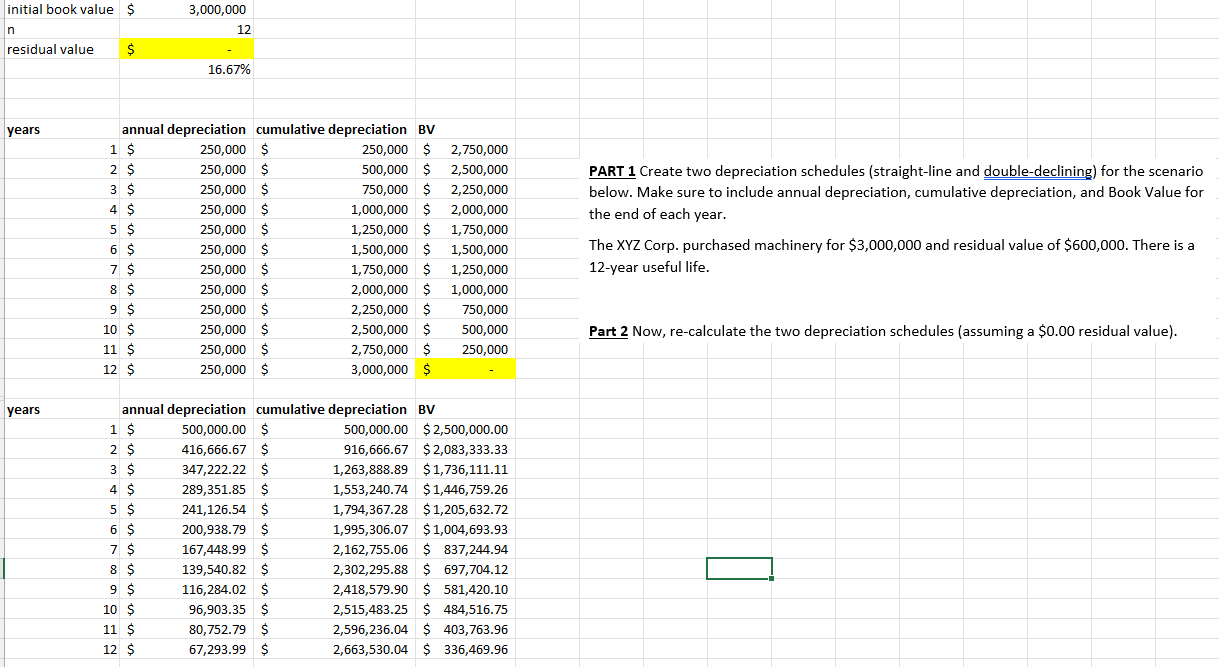Click the annual depreciation column header
The image size is (1219, 667).
[x=184, y=129]
